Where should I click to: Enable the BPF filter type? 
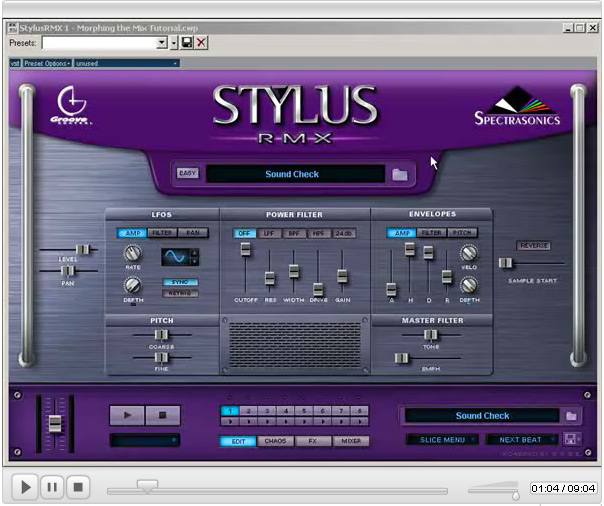pyautogui.click(x=294, y=233)
